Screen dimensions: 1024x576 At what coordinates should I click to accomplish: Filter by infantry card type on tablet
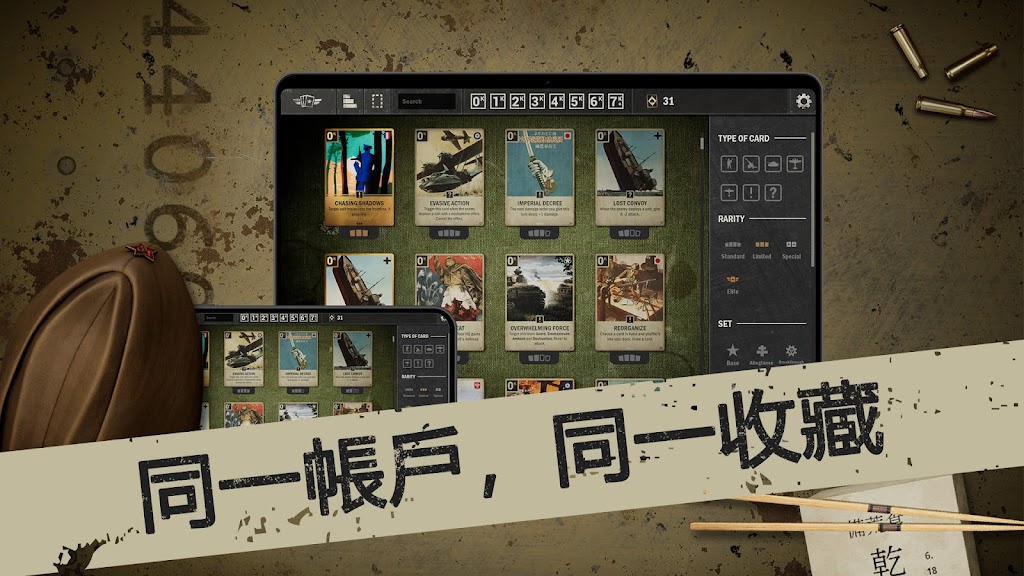[x=729, y=163]
